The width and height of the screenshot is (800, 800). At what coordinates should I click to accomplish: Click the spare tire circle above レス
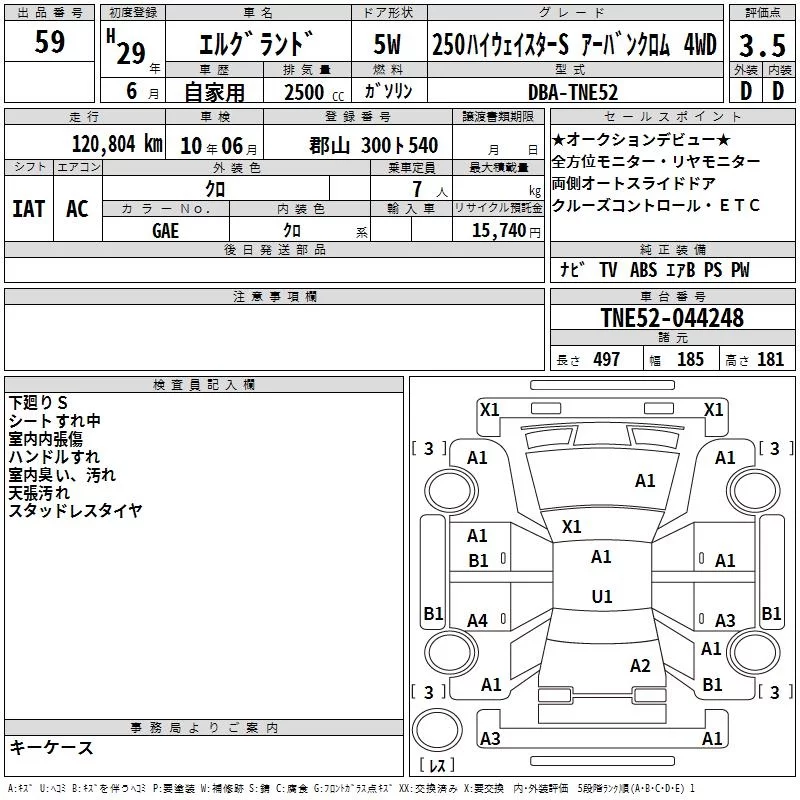click(x=437, y=730)
